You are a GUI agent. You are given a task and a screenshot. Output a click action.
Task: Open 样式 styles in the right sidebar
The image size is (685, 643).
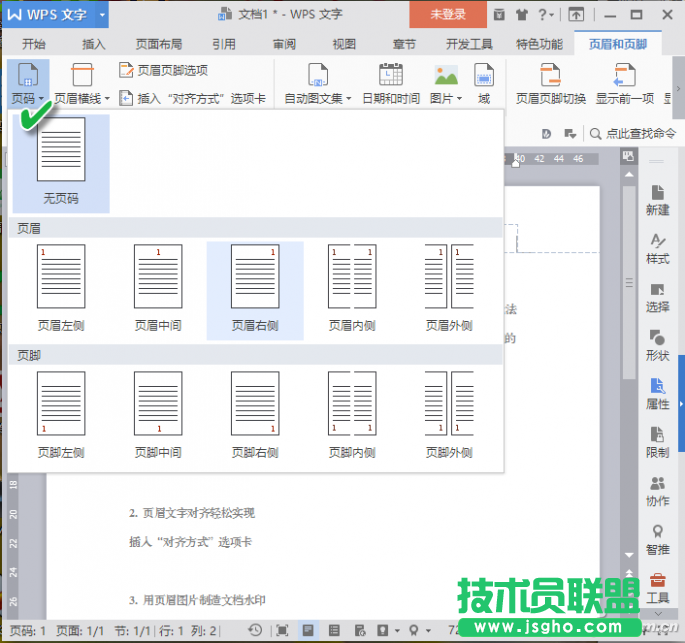tap(657, 248)
